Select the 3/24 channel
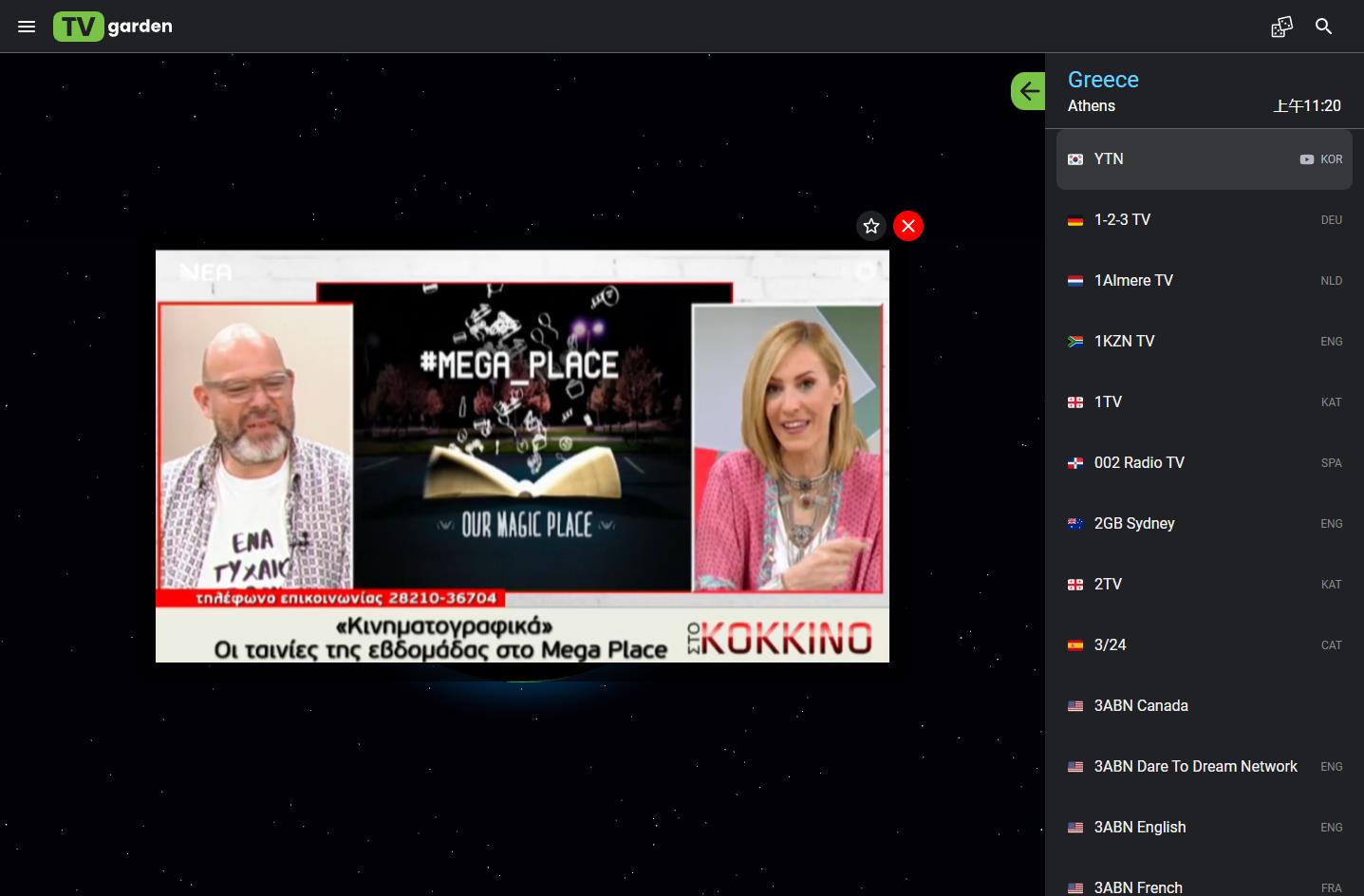1364x896 pixels. [x=1205, y=645]
